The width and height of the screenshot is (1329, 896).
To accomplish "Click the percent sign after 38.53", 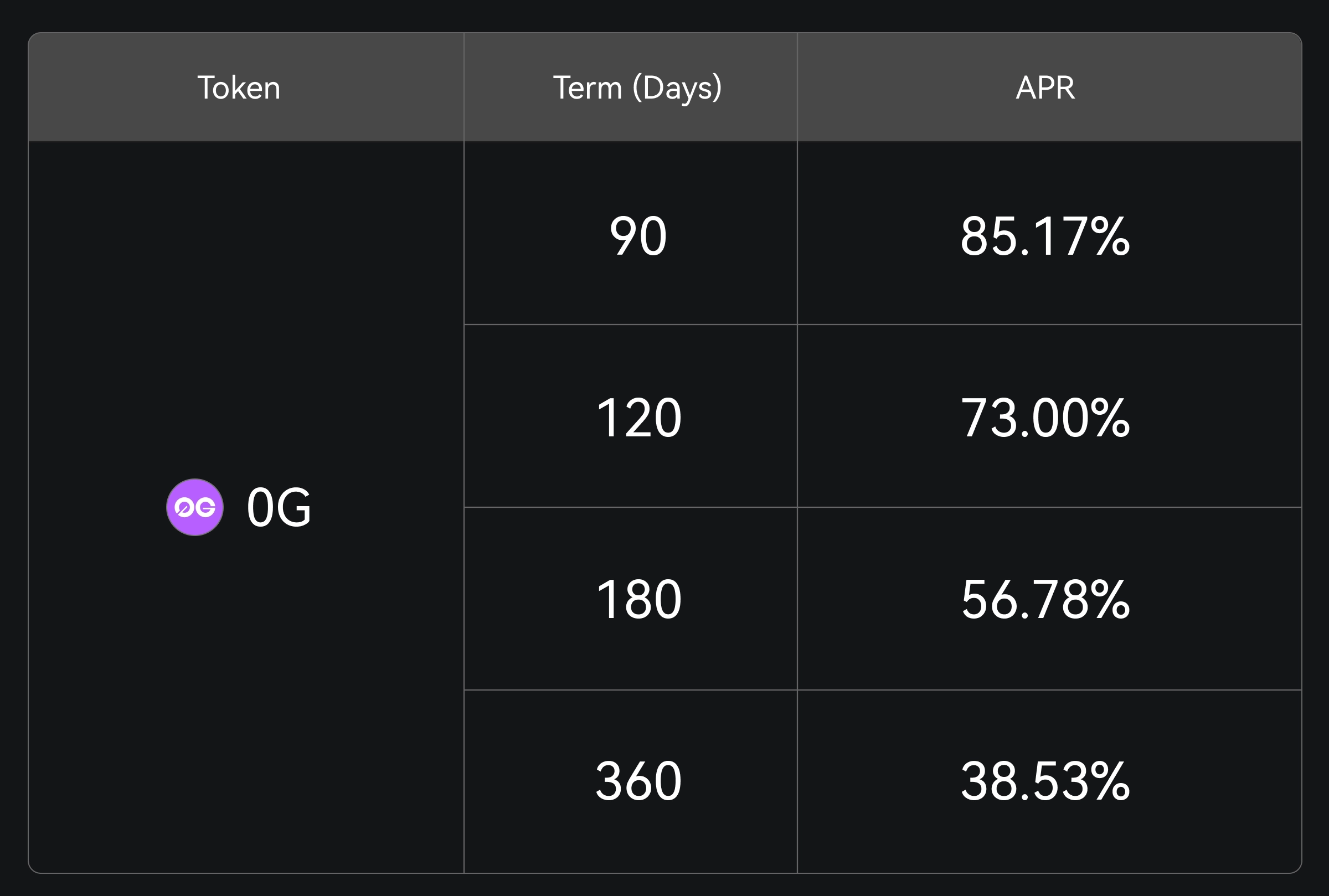I will point(1110,781).
